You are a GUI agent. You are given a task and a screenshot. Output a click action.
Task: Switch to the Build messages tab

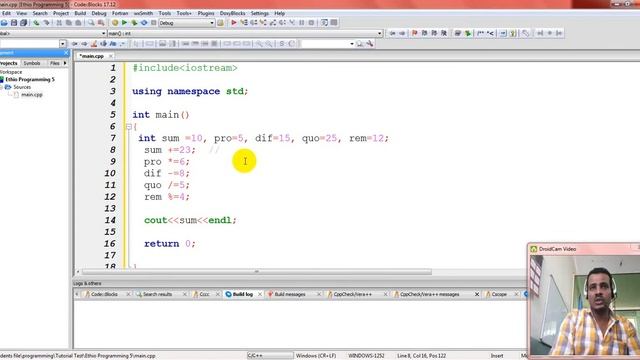tap(289, 294)
